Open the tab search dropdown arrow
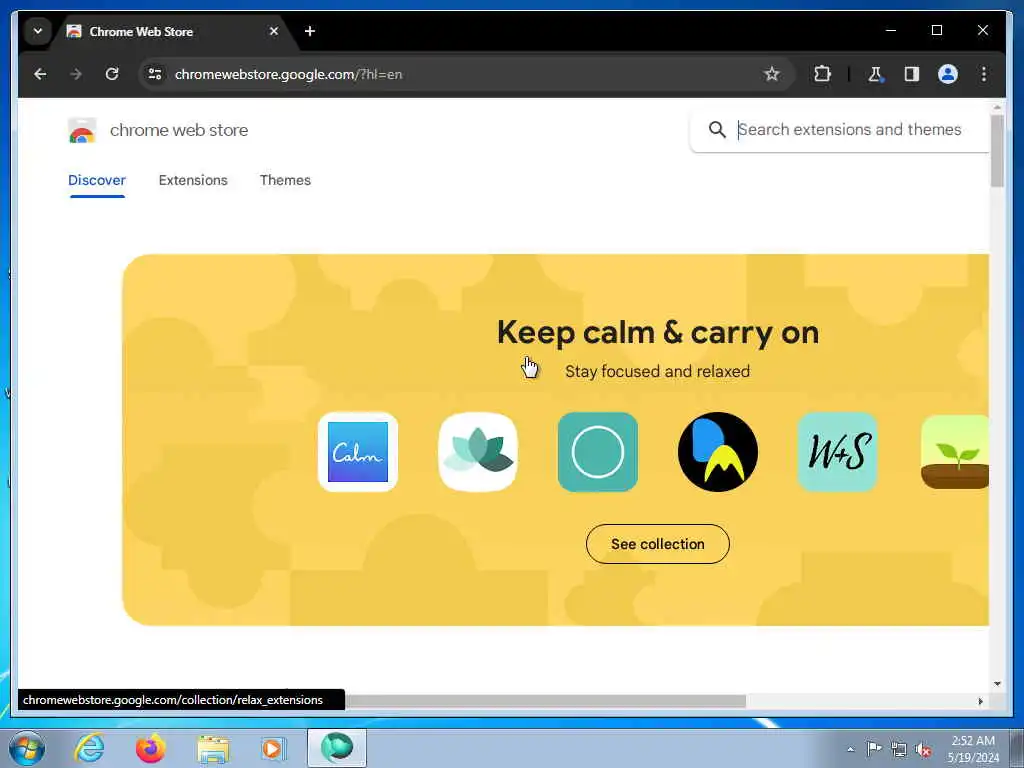The width and height of the screenshot is (1024, 768). (38, 31)
